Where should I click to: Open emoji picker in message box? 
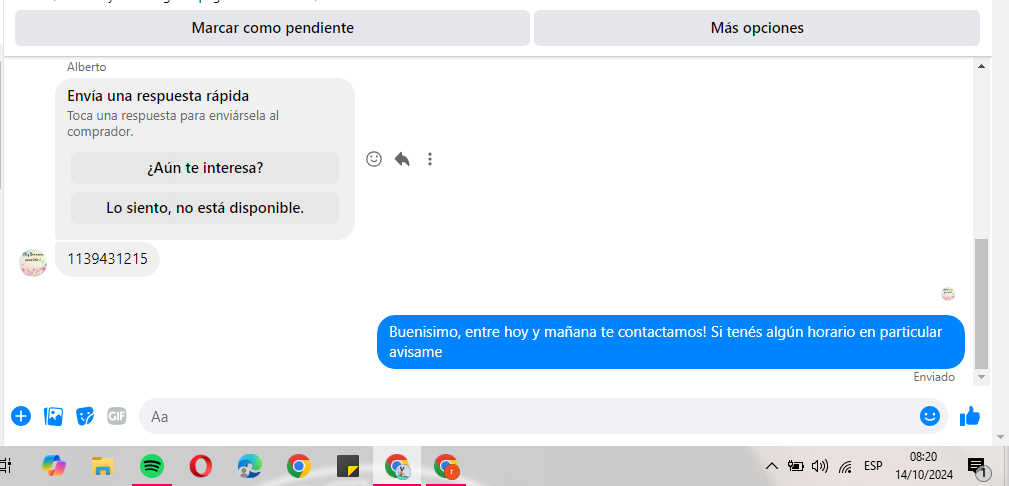929,416
